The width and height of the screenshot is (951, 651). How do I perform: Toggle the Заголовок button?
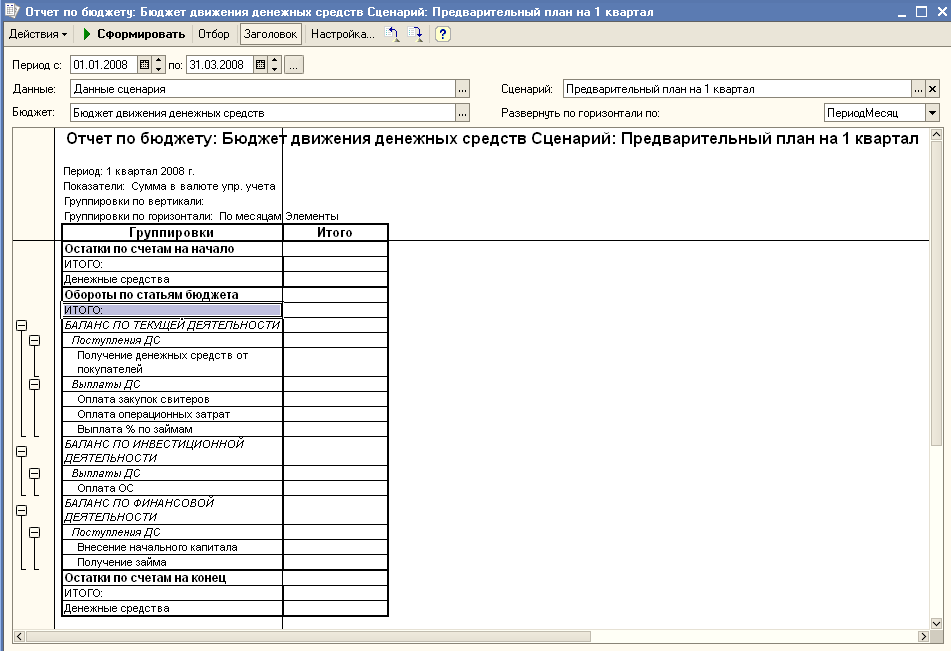point(270,34)
